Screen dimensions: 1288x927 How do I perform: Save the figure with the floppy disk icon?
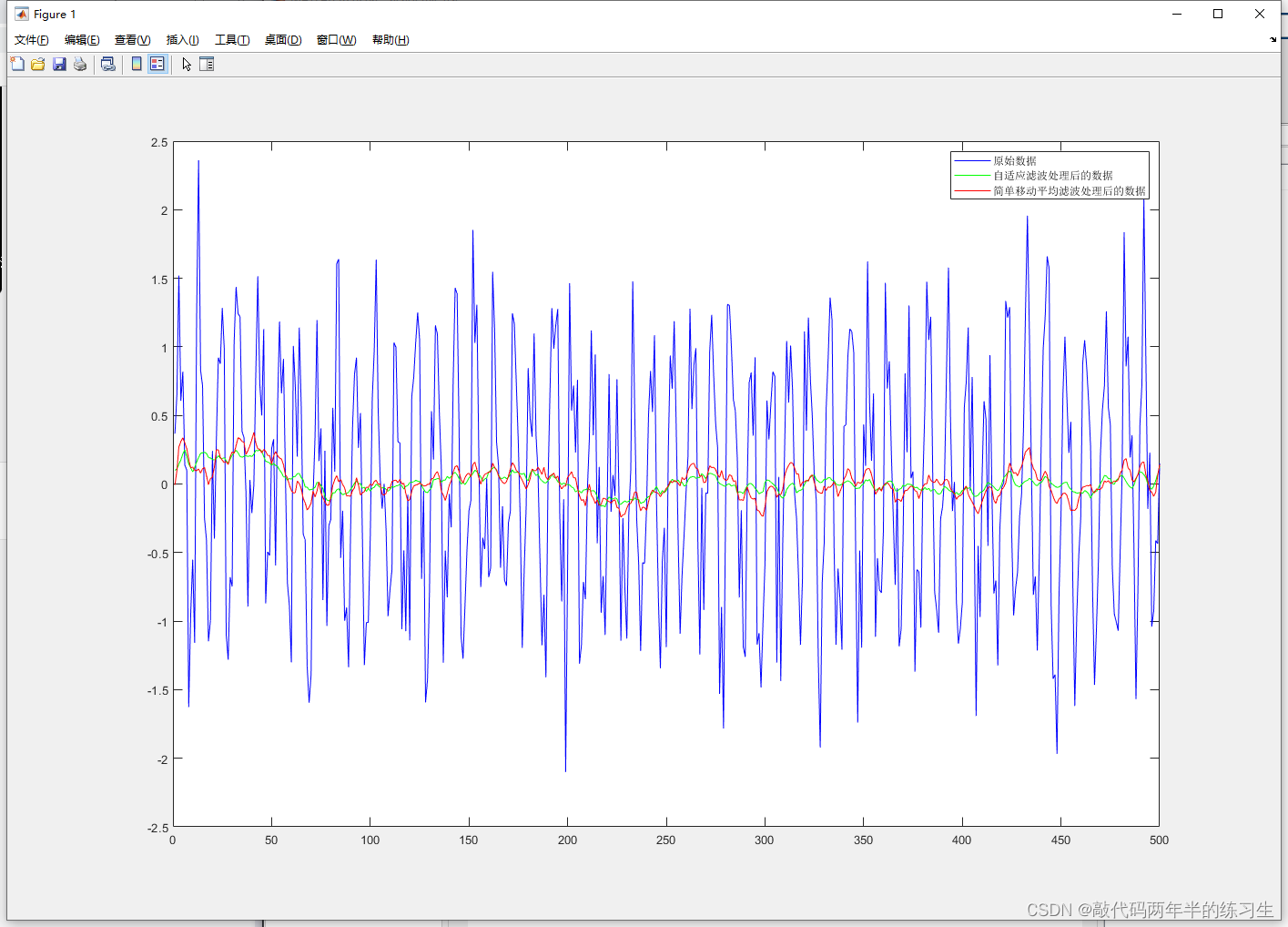click(59, 64)
